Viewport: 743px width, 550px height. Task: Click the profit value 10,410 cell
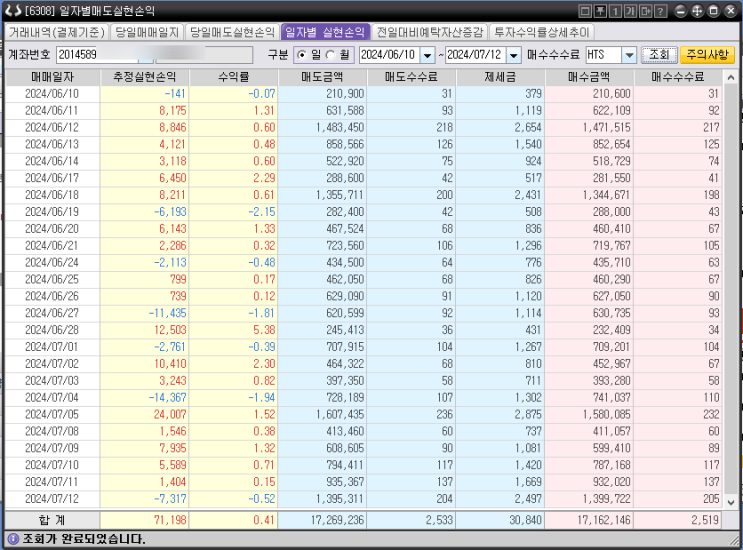click(145, 364)
